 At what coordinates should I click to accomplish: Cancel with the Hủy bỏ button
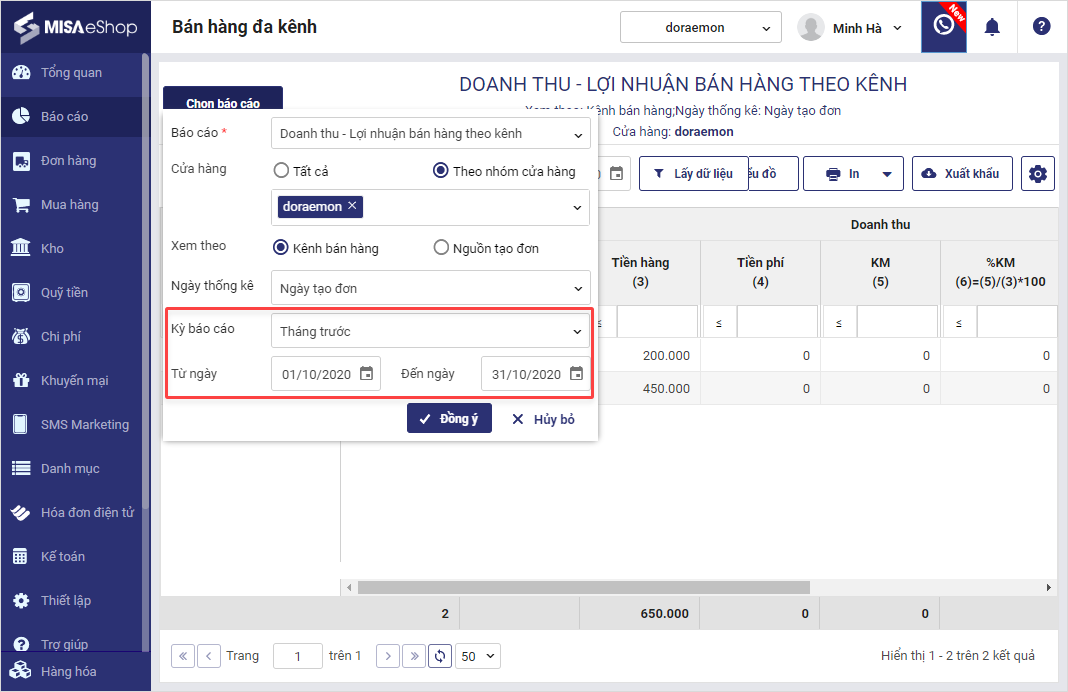[544, 420]
